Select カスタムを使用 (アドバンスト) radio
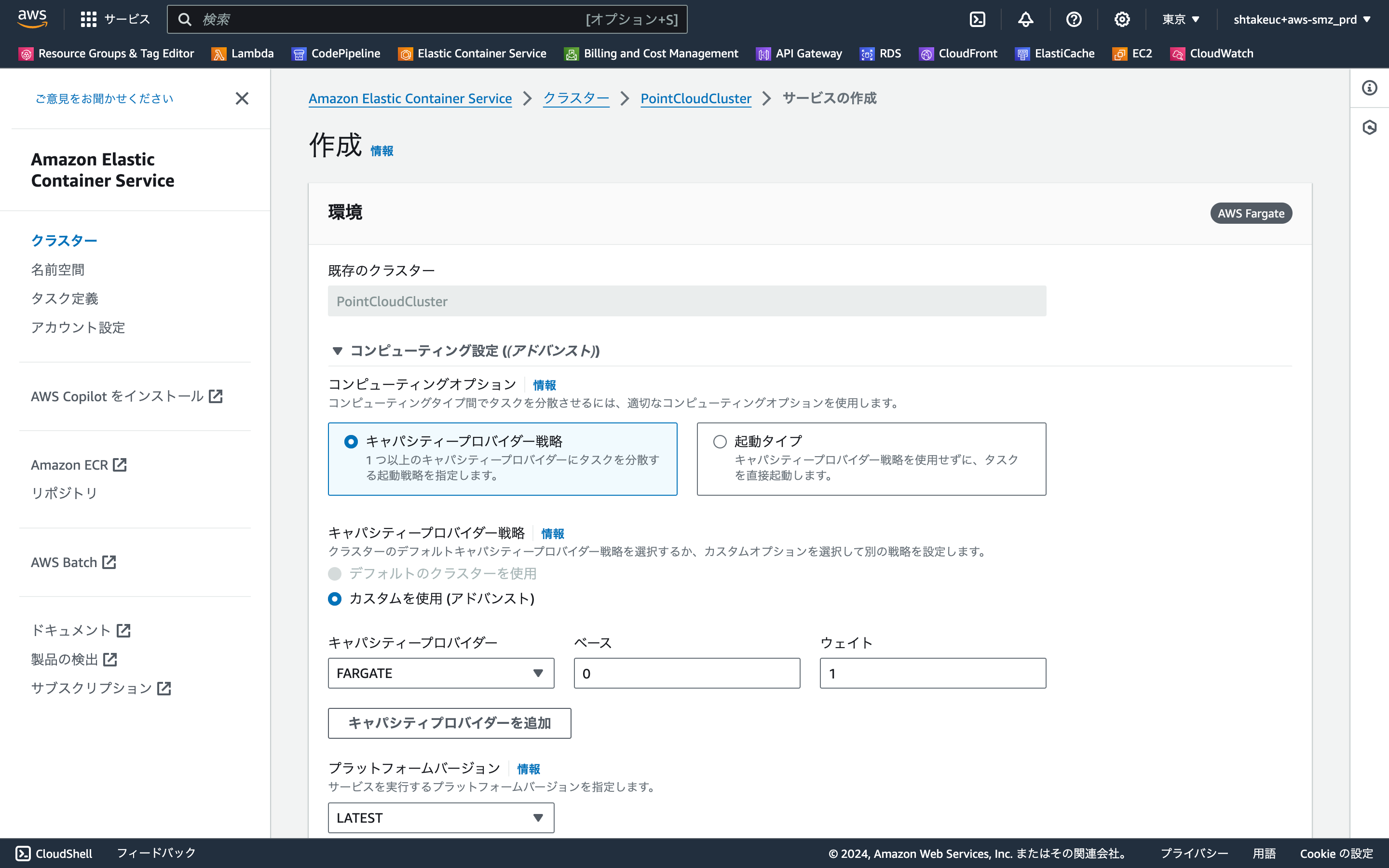1389x868 pixels. pos(335,599)
